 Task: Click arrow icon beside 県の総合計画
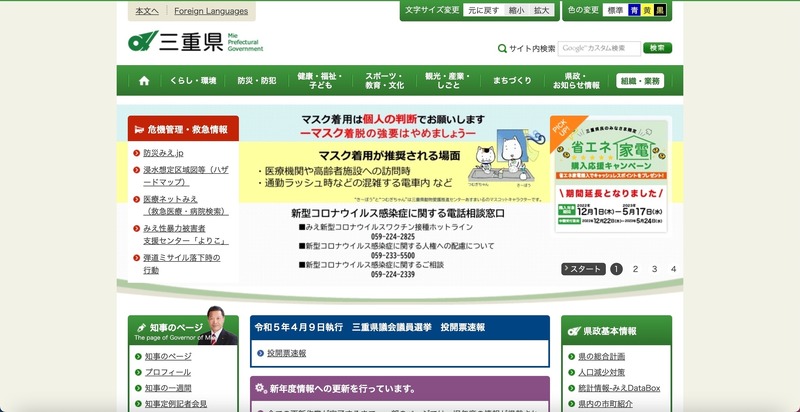point(569,356)
